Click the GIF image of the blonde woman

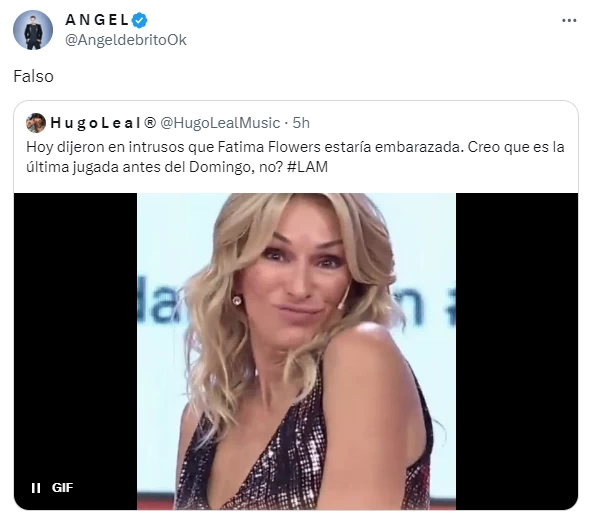[296, 351]
